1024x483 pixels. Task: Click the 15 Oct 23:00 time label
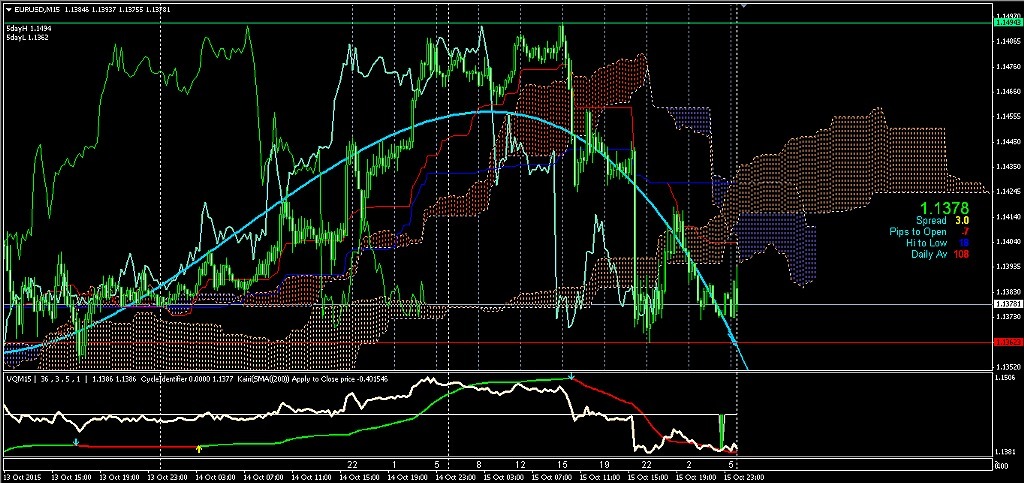tap(743, 477)
